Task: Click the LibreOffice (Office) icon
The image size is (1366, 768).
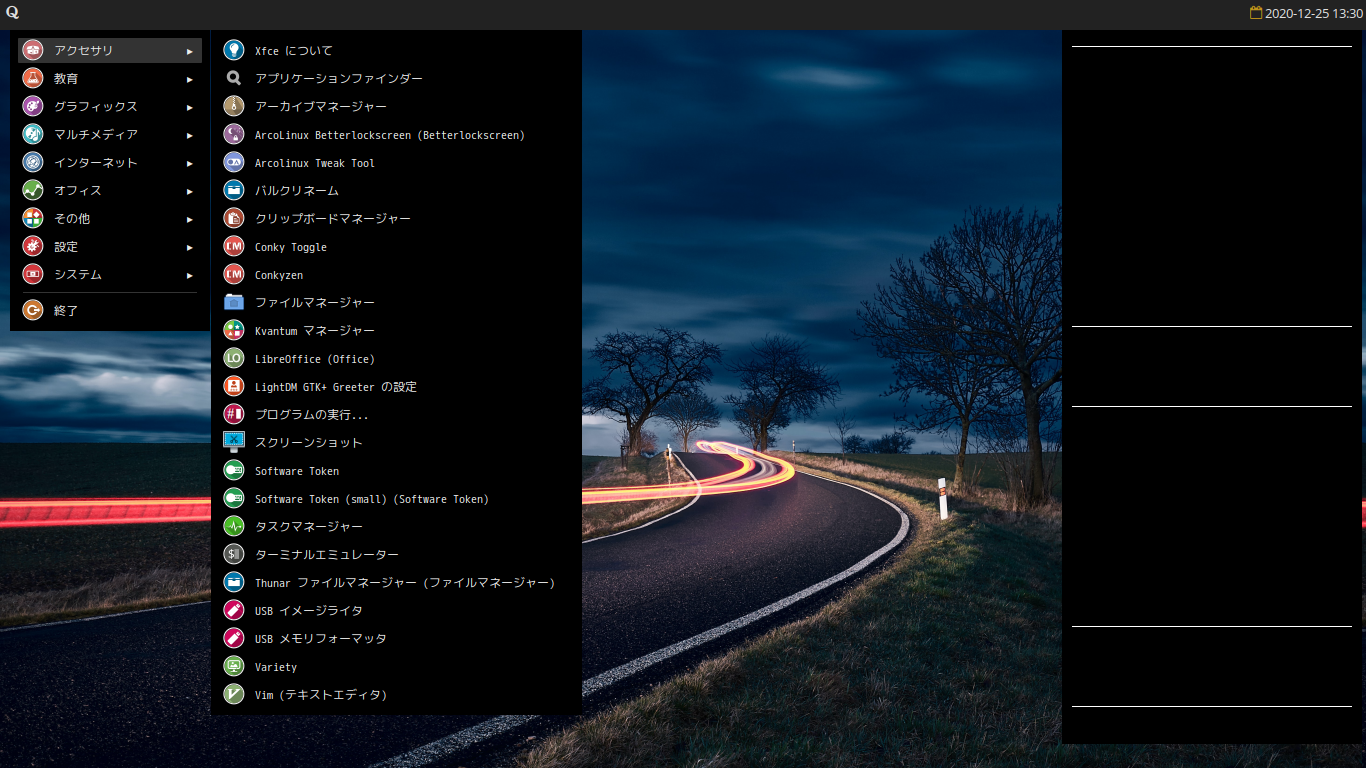Action: click(233, 358)
